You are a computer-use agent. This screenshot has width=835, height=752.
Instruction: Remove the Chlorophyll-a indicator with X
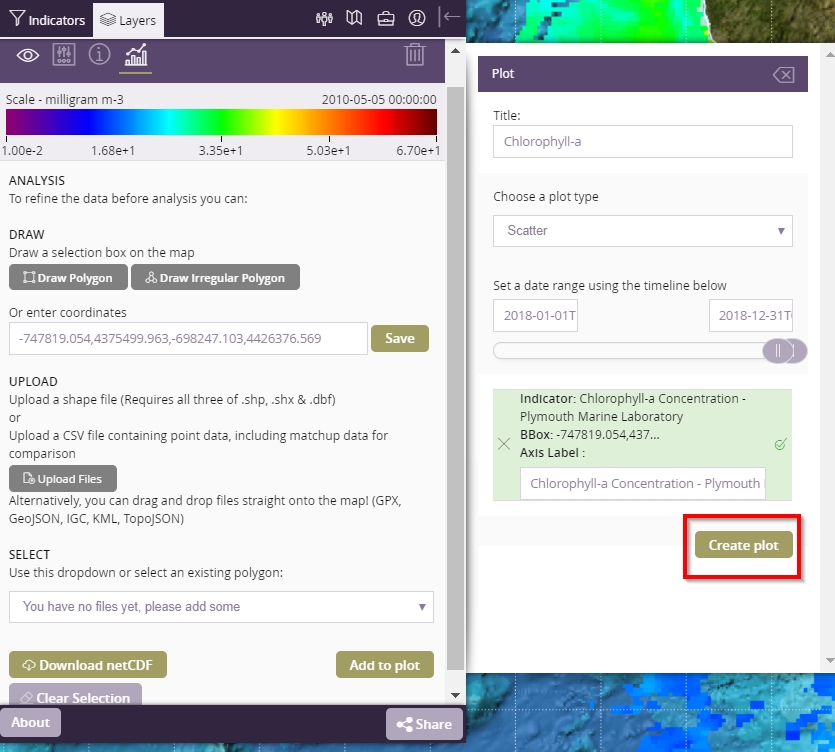click(x=504, y=444)
